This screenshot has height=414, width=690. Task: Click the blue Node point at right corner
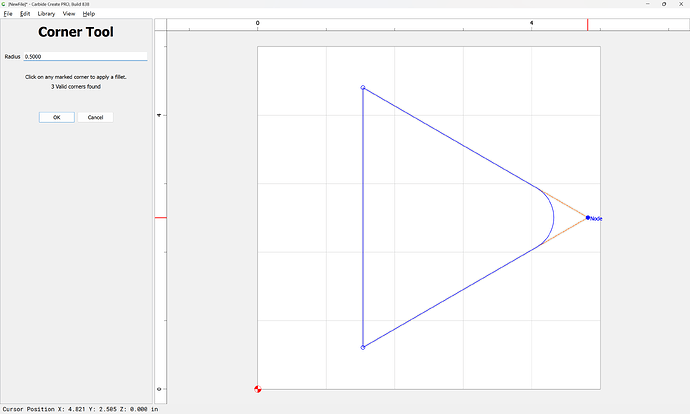click(x=587, y=217)
